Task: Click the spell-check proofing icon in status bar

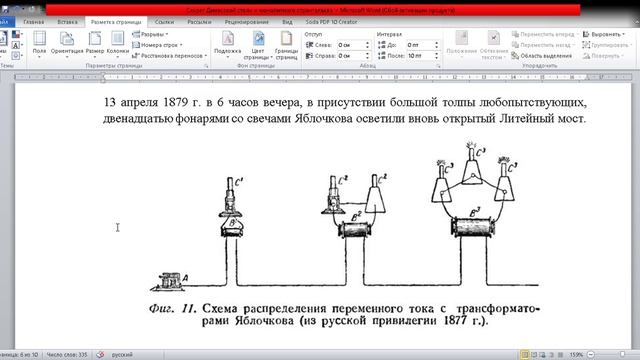Action: pyautogui.click(x=100, y=355)
